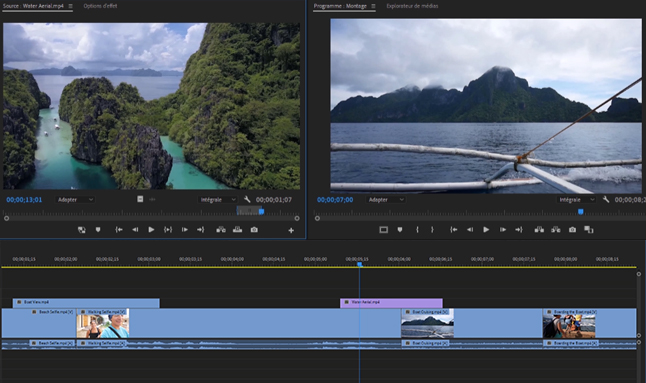Switch to the Options d'effet tab

[x=100, y=6]
